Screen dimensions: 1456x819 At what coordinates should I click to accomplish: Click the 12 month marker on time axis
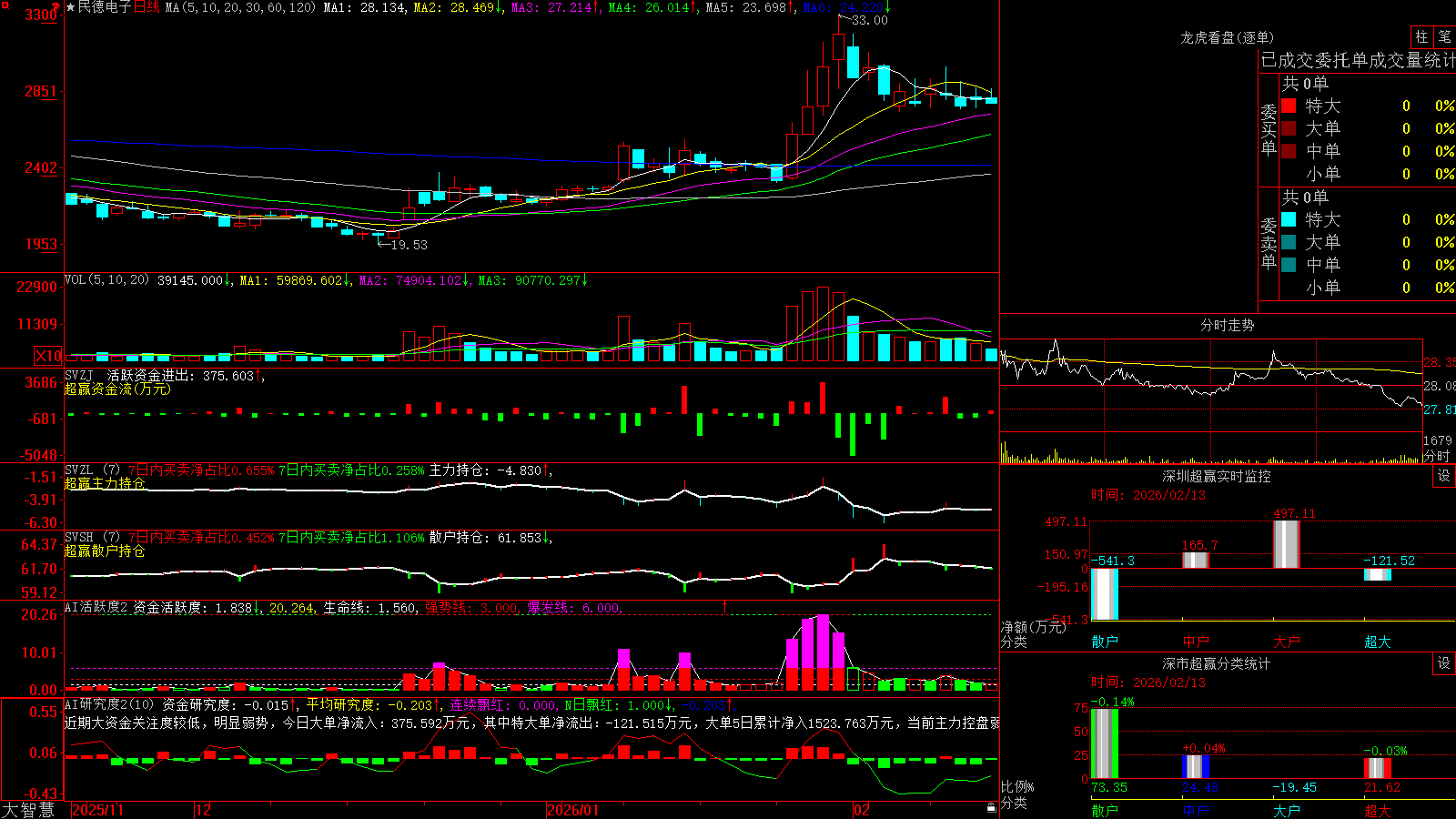(204, 810)
